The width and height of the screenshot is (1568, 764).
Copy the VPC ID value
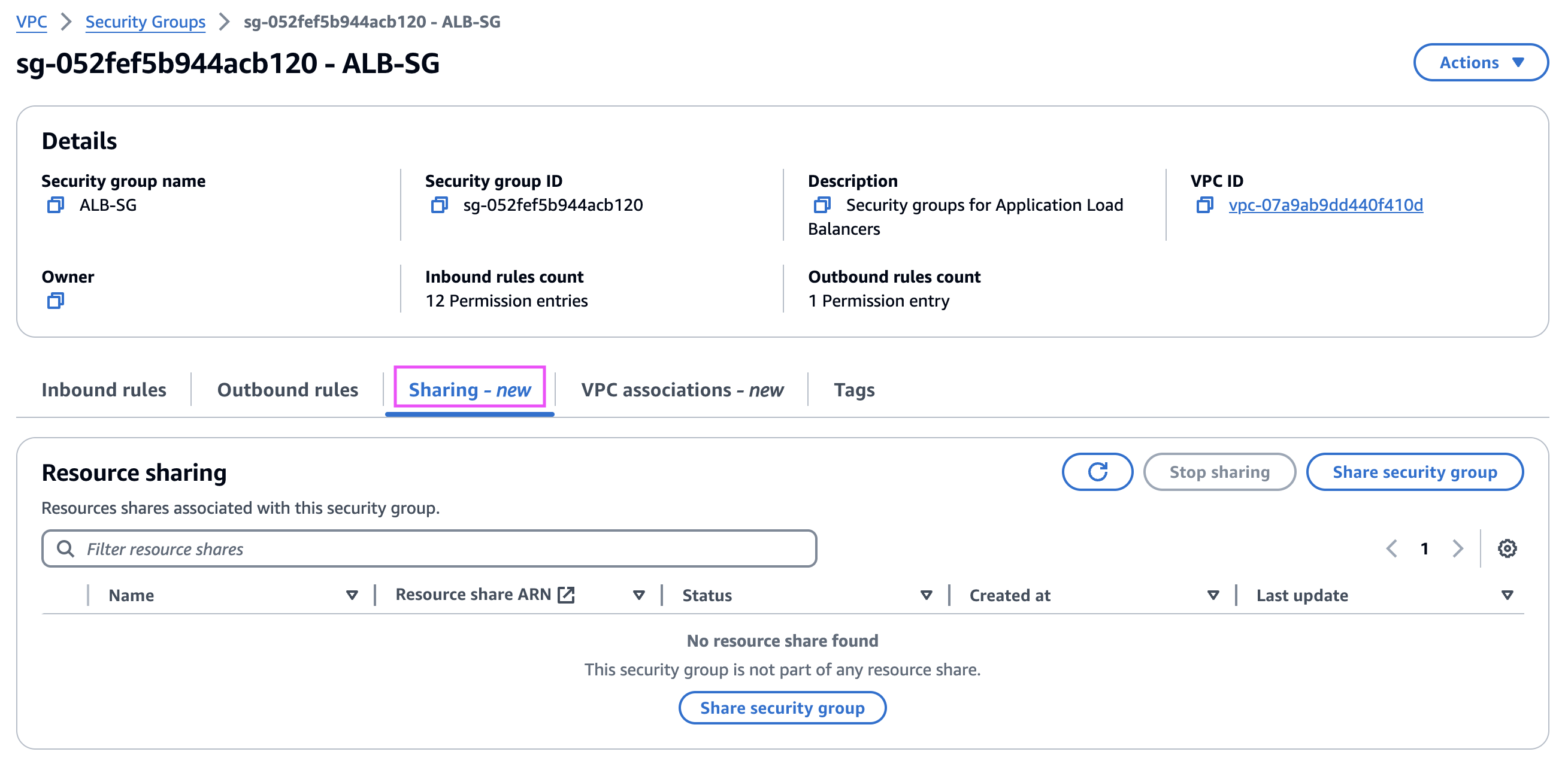pyautogui.click(x=1204, y=205)
